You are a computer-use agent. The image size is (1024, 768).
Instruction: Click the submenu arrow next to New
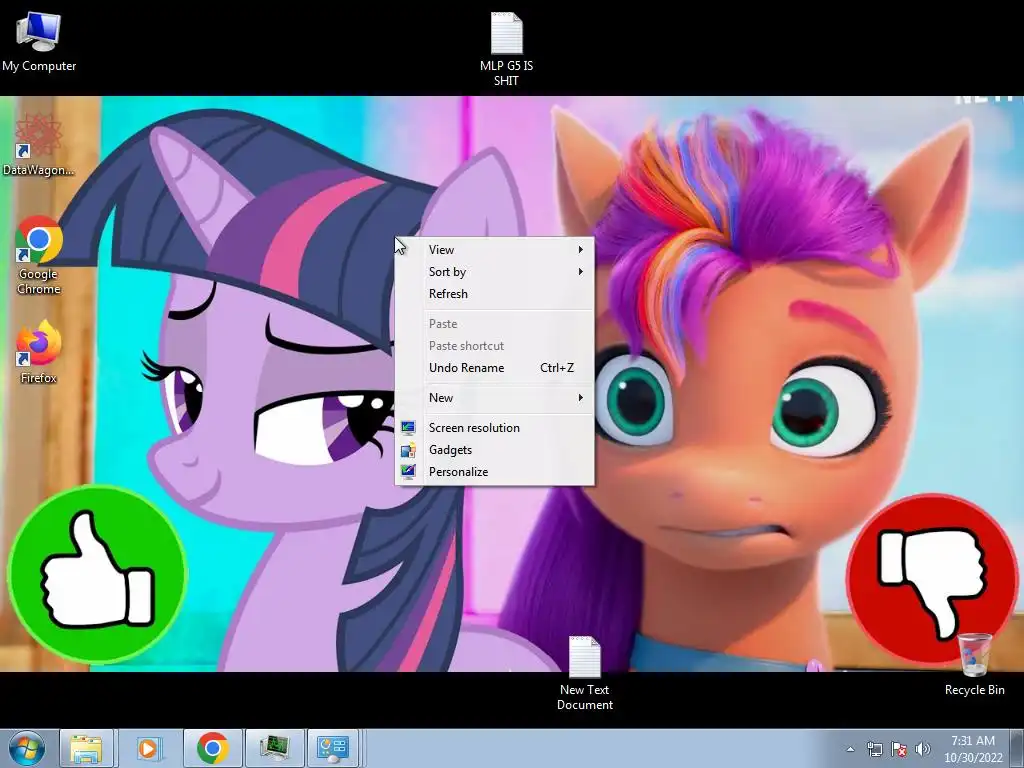click(x=580, y=398)
